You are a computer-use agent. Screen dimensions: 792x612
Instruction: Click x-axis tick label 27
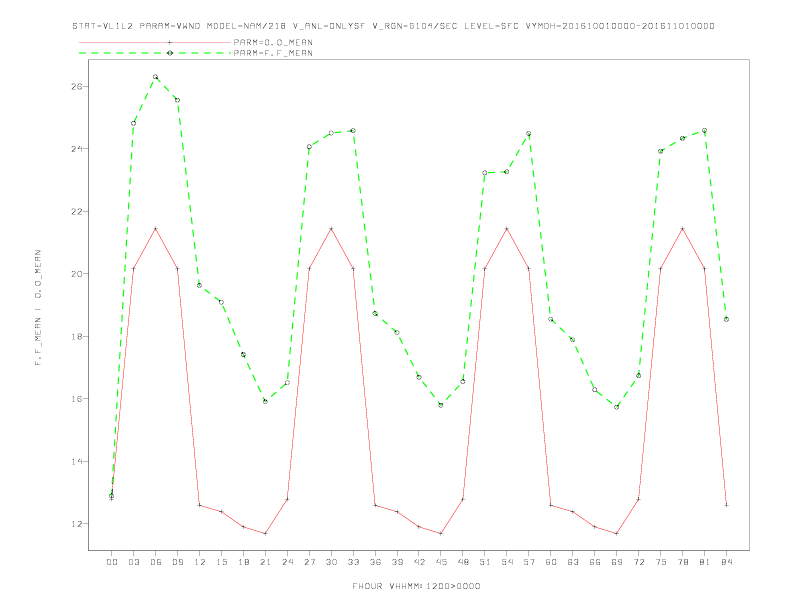[x=309, y=562]
